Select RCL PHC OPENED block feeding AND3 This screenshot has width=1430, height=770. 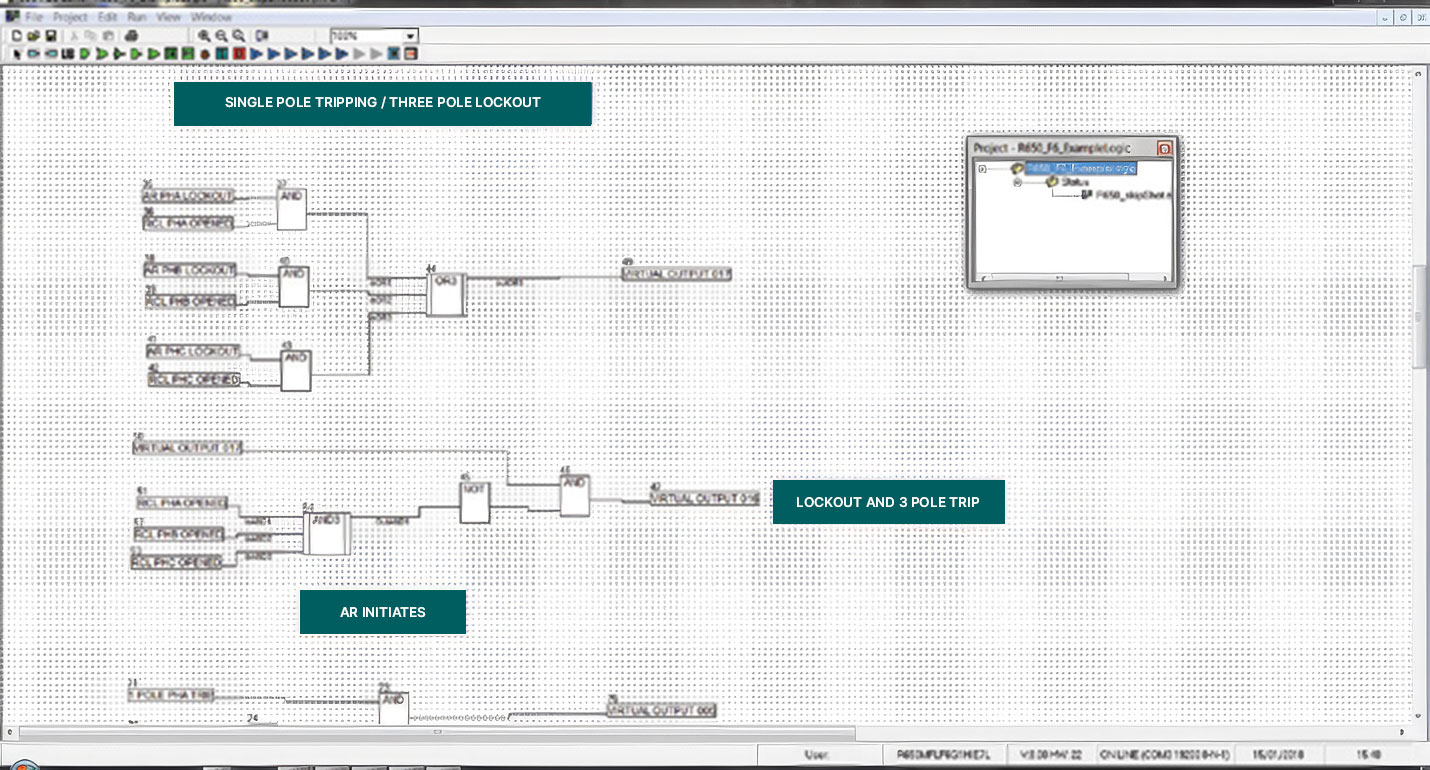point(177,563)
